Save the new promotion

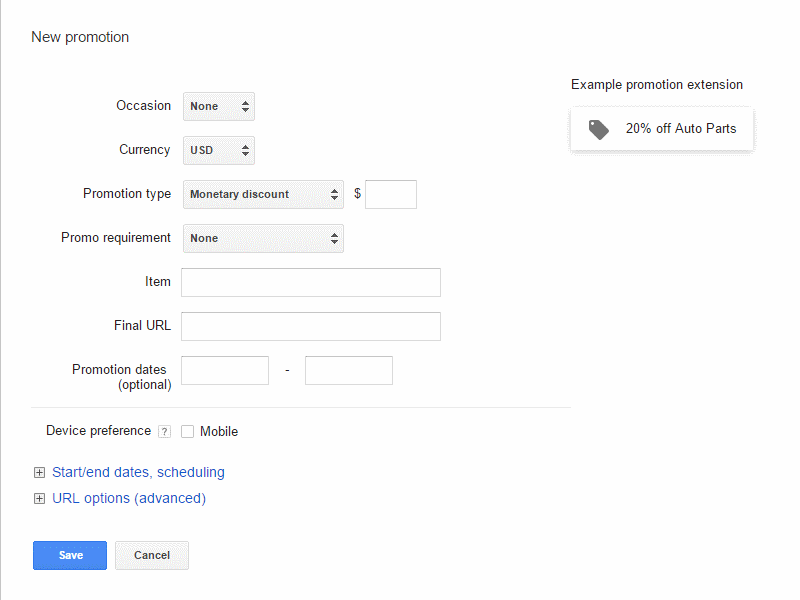70,555
